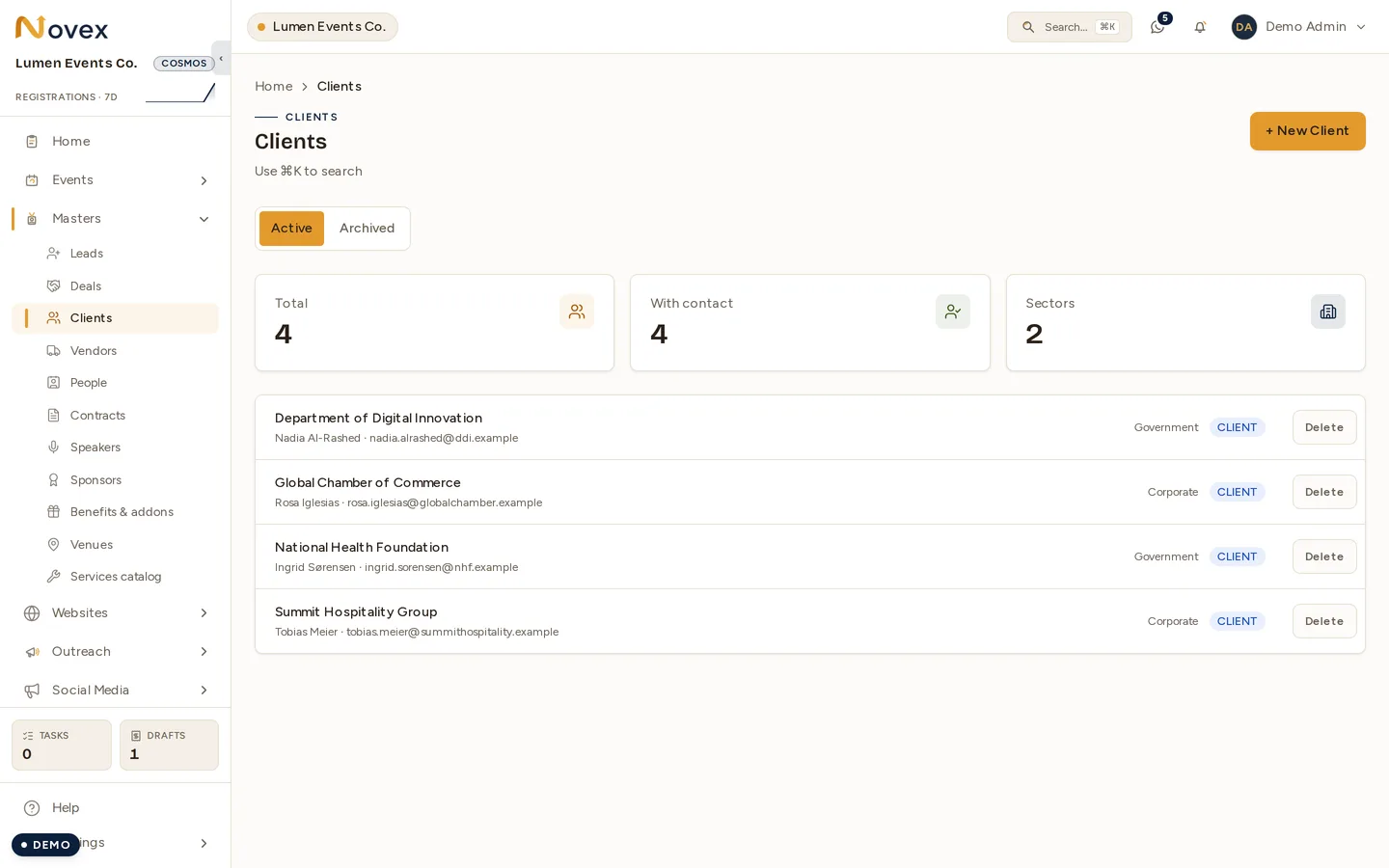This screenshot has height=868, width=1389.
Task: Click the Leads icon in sidebar
Action: [x=54, y=254]
